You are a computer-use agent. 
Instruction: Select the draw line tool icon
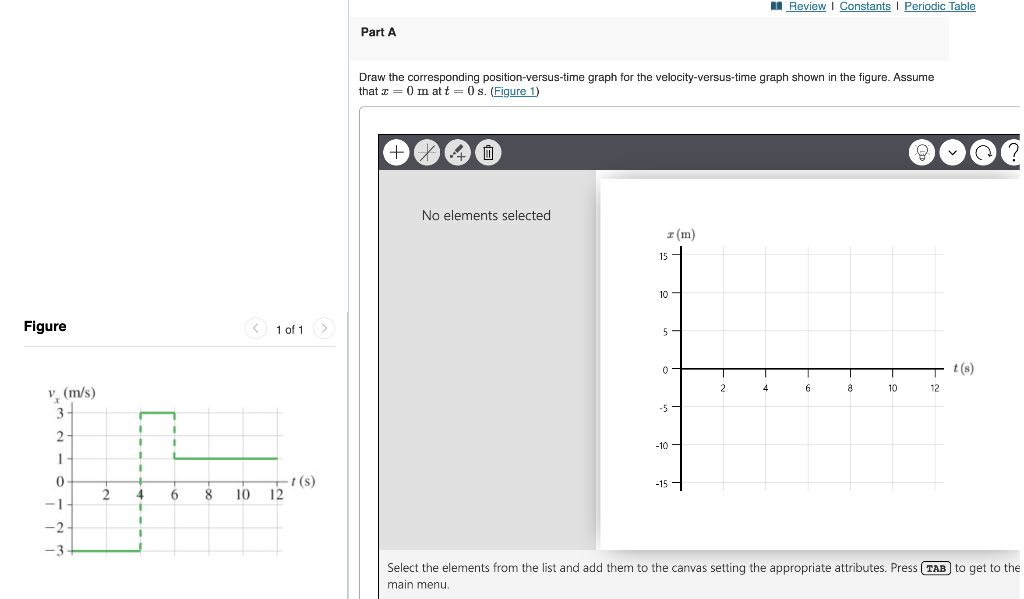click(x=427, y=153)
